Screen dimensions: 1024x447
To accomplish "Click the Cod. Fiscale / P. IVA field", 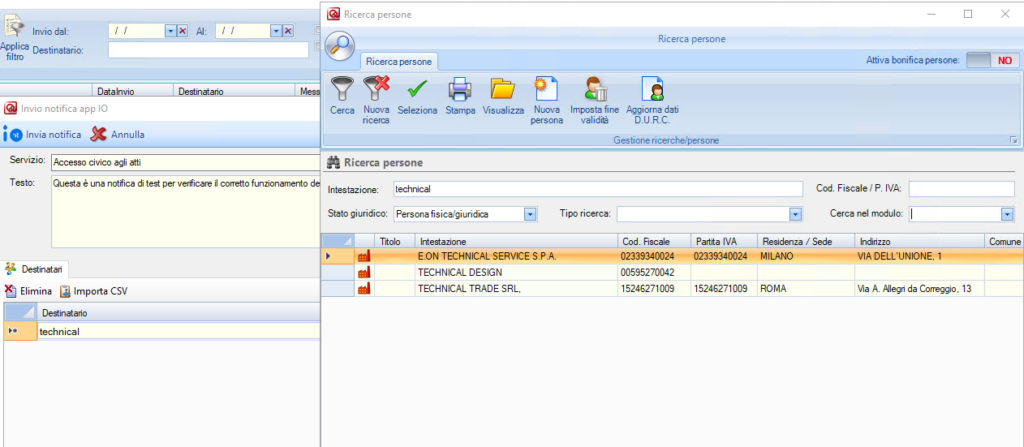I will point(961,189).
